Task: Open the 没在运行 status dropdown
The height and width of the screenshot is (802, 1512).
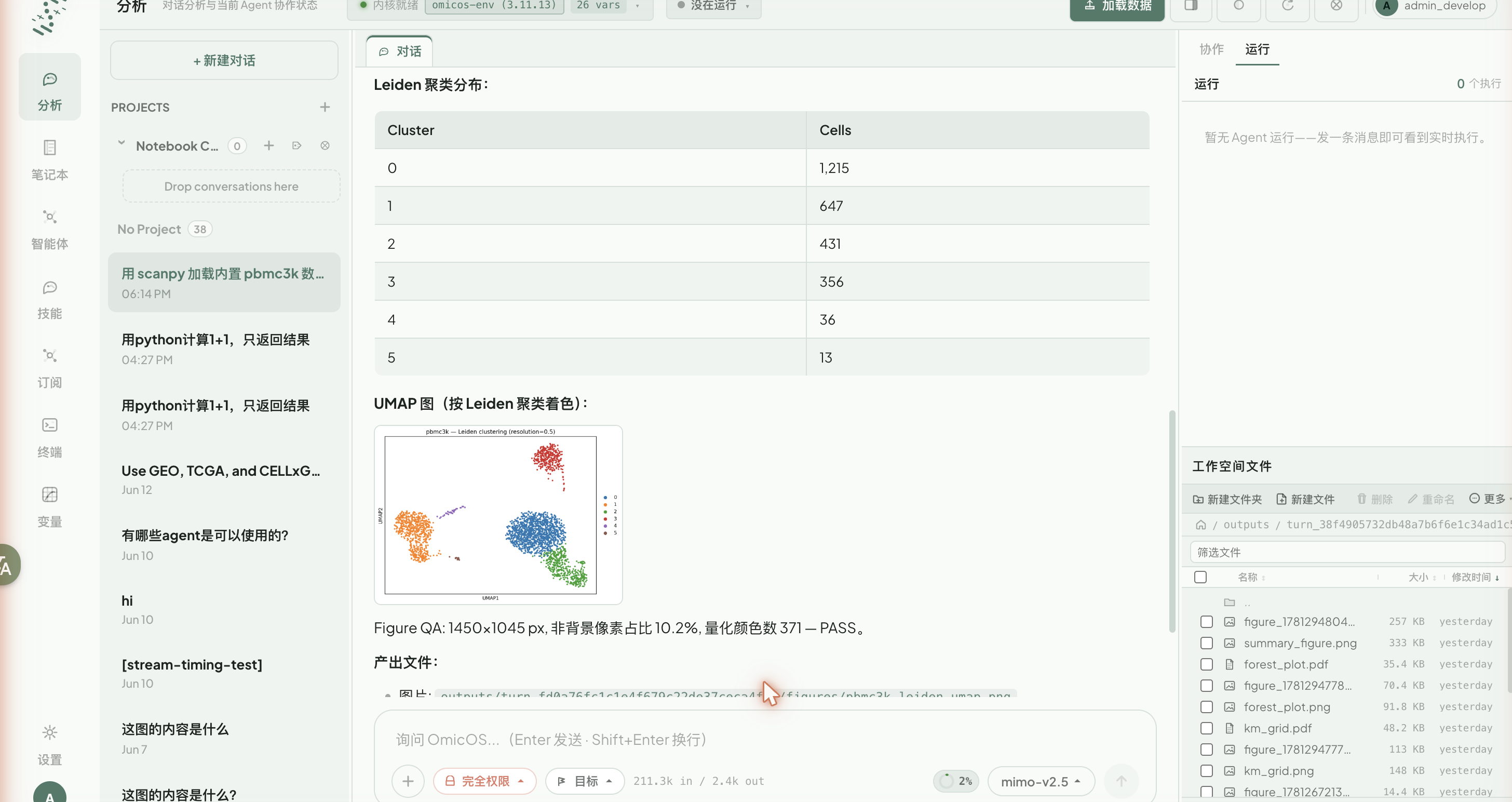Action: pos(713,6)
